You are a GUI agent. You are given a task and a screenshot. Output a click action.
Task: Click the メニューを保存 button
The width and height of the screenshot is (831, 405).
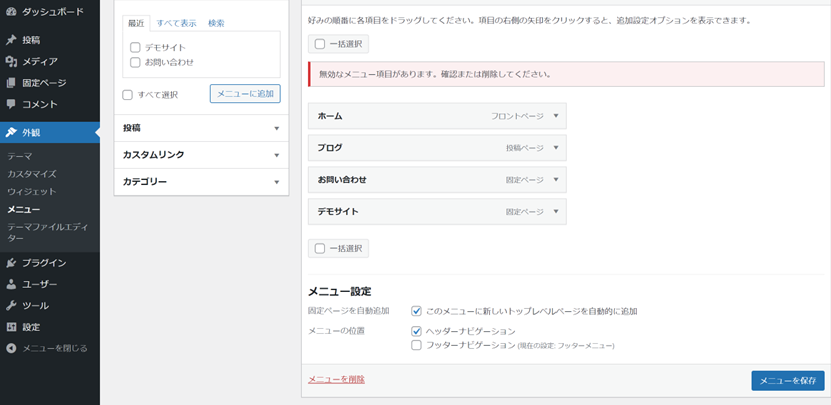(x=787, y=380)
